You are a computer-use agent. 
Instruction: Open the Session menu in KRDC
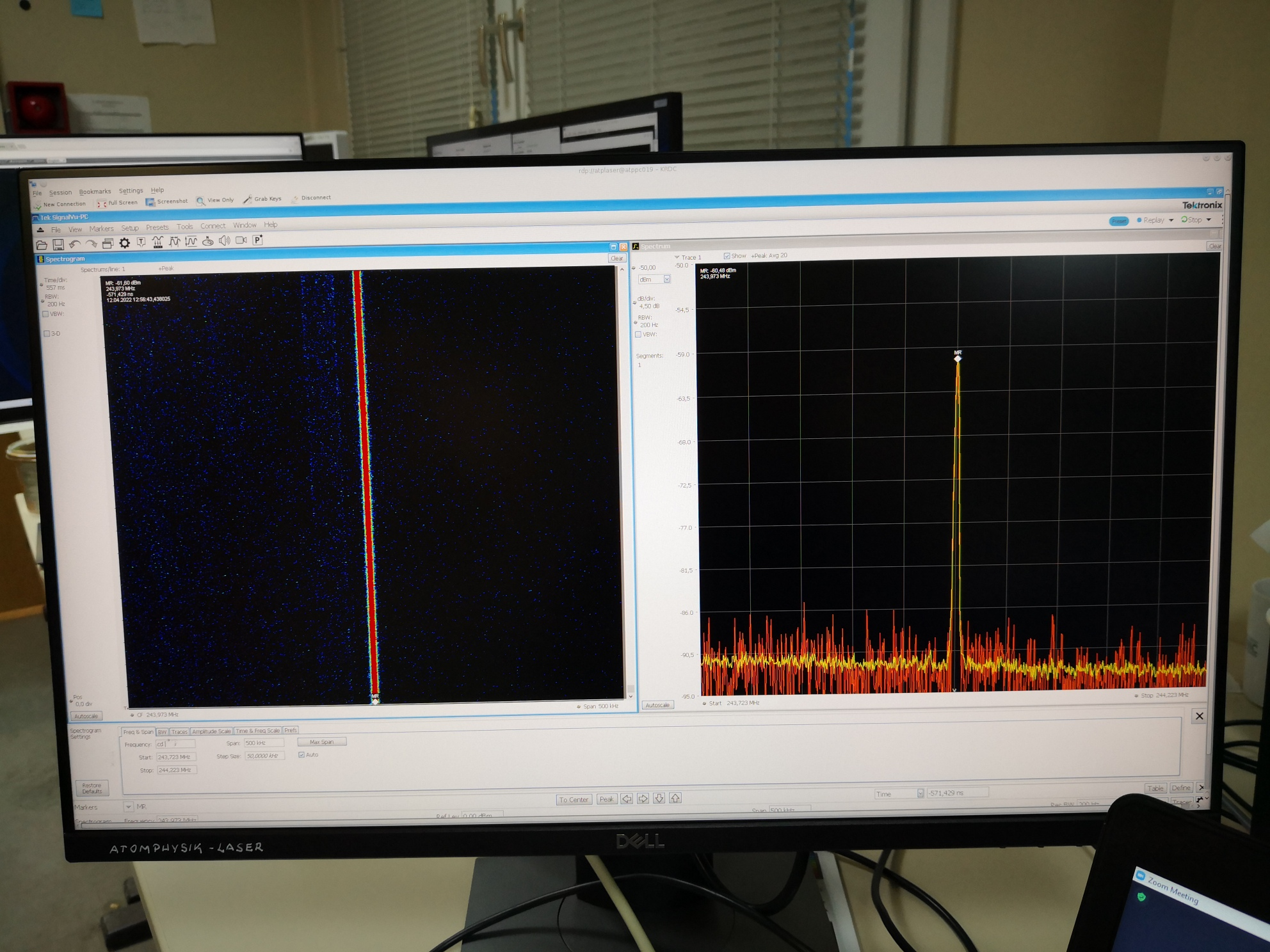point(60,193)
